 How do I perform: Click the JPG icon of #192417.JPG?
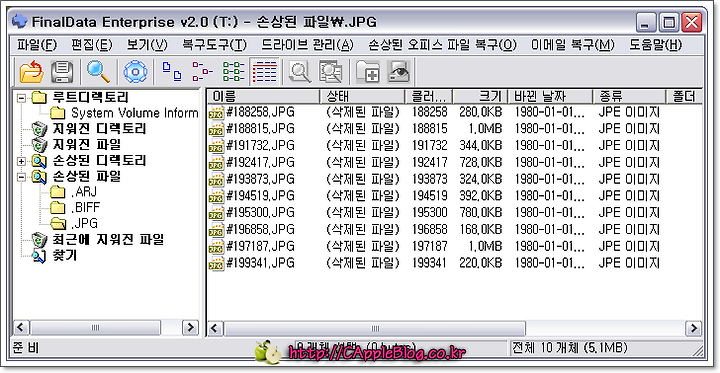[x=216, y=164]
